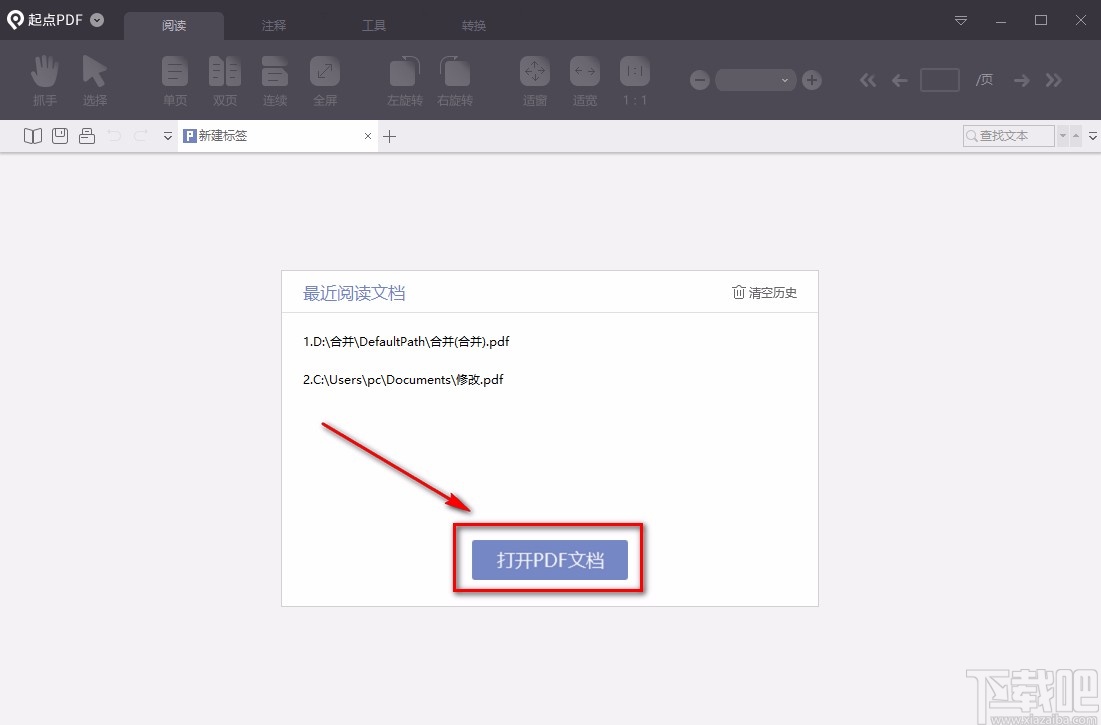Select the 选择 tool

coord(95,80)
